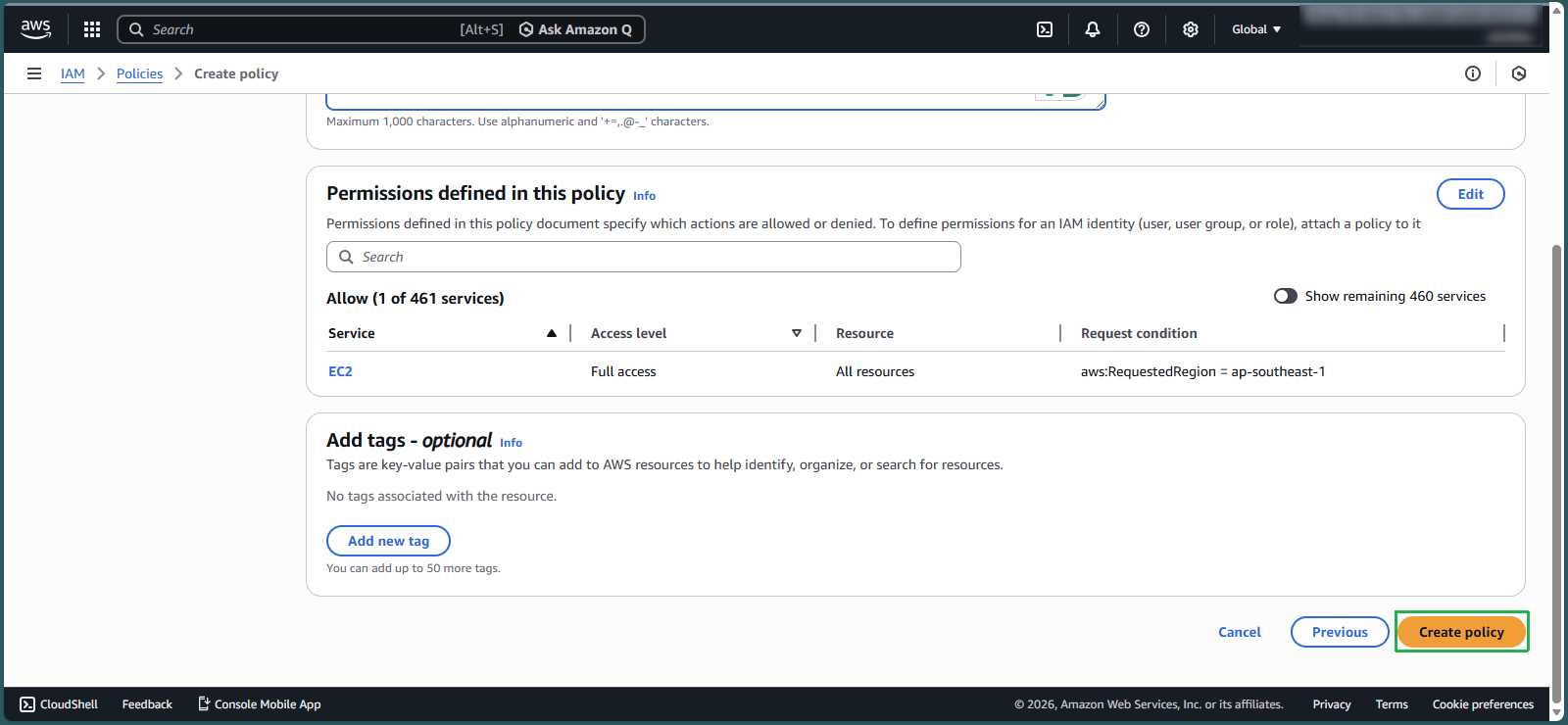Click the 'Full access' cell
Screen dimensions: 1568x725
(x=623, y=371)
